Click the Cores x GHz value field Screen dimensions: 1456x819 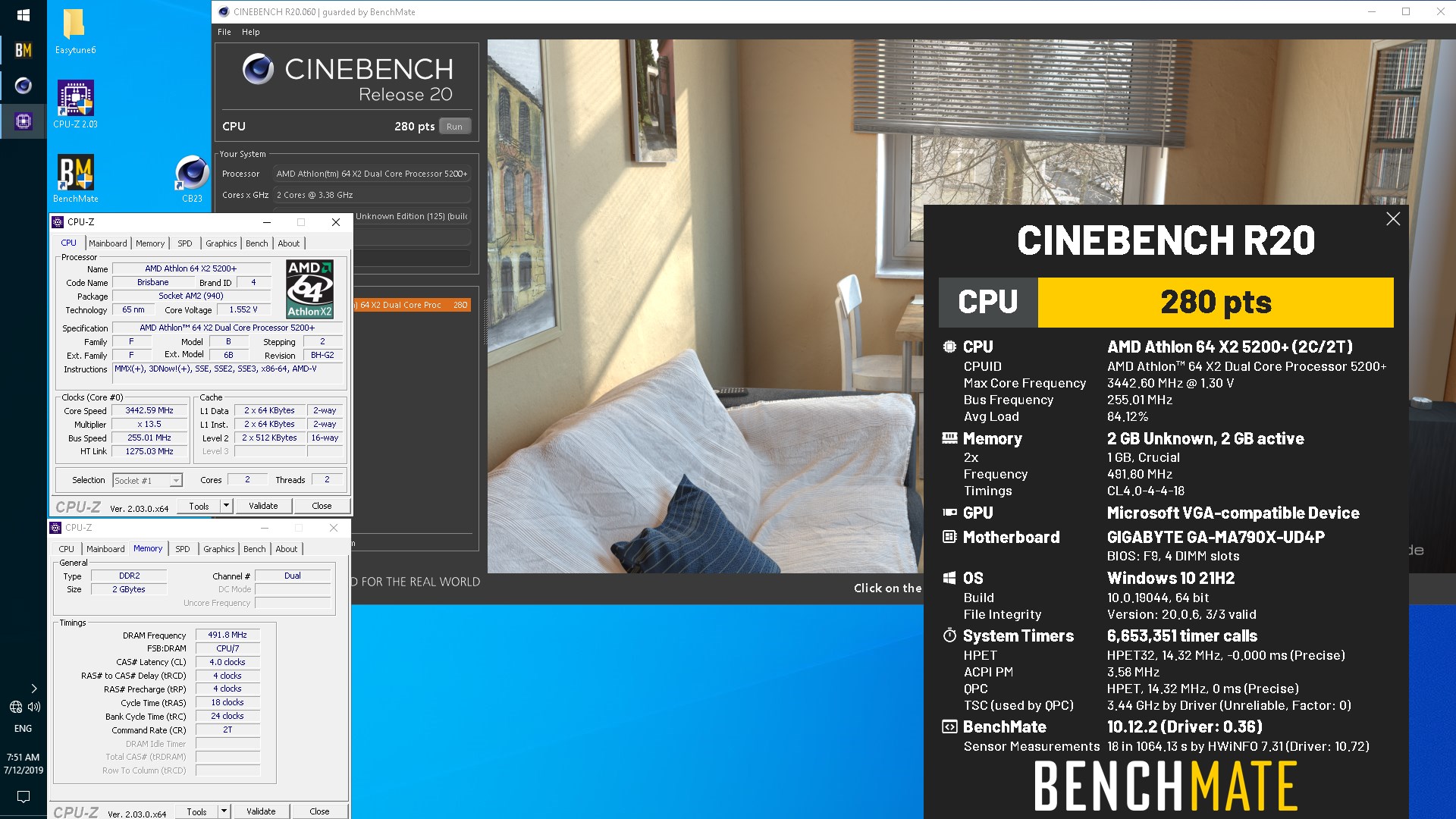(372, 195)
